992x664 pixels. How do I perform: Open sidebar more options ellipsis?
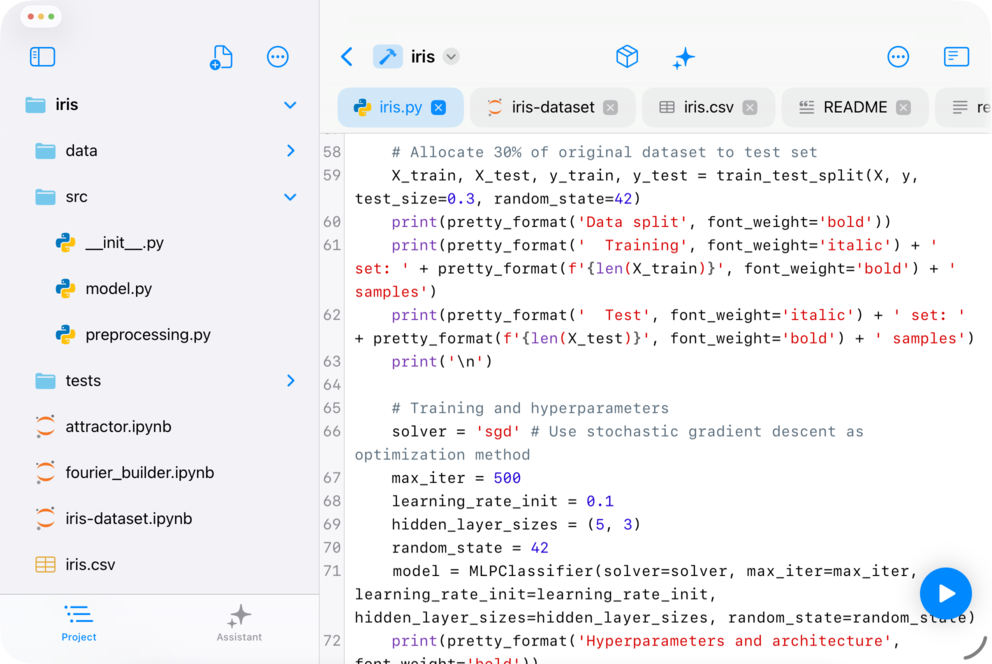tap(278, 57)
